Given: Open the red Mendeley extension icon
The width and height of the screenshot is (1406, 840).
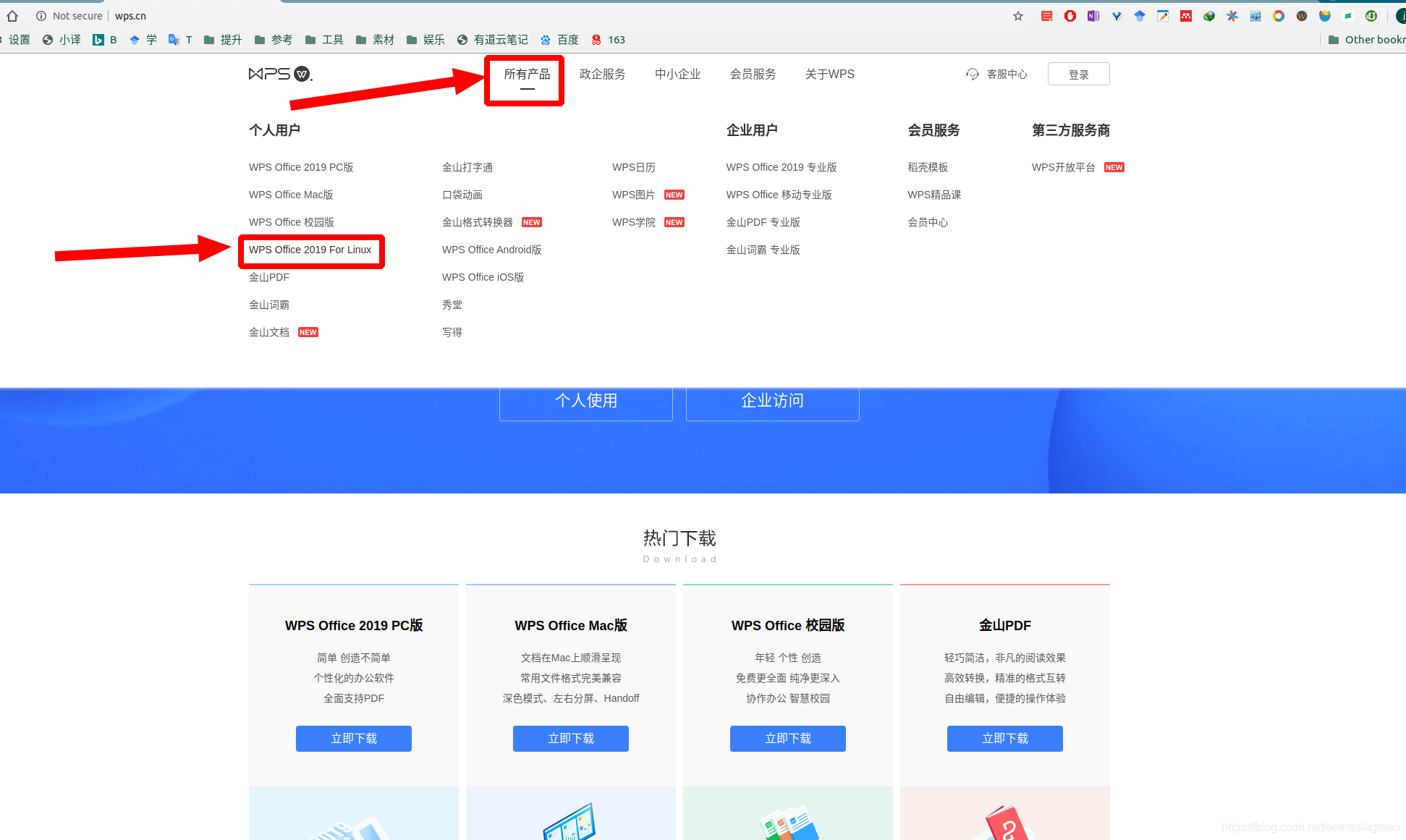Looking at the screenshot, I should pos(1186,16).
